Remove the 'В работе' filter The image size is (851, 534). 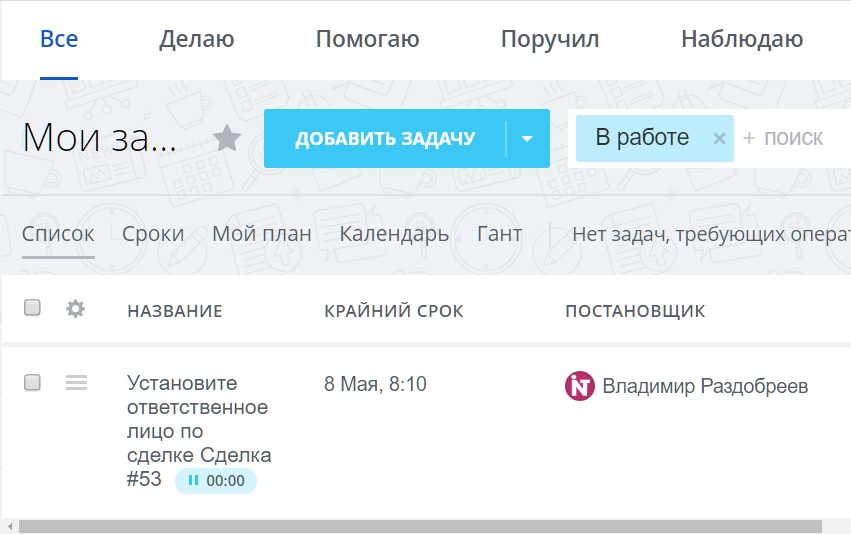tap(718, 140)
